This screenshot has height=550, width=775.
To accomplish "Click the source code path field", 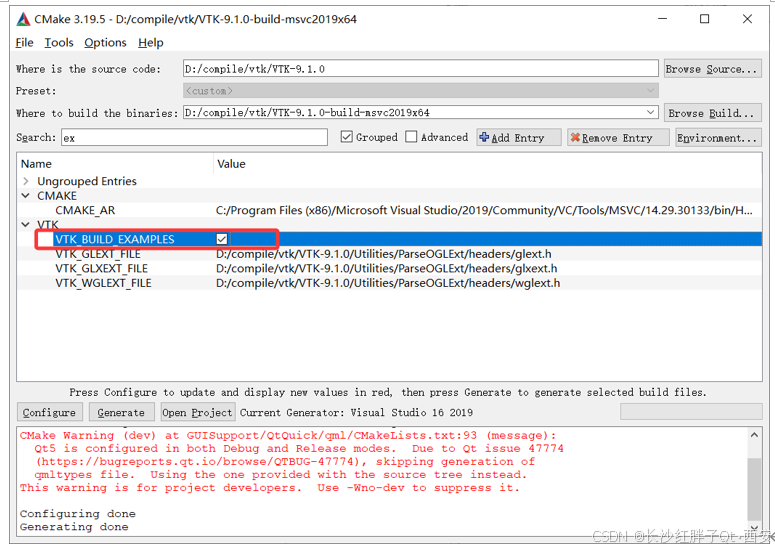I will tap(421, 69).
